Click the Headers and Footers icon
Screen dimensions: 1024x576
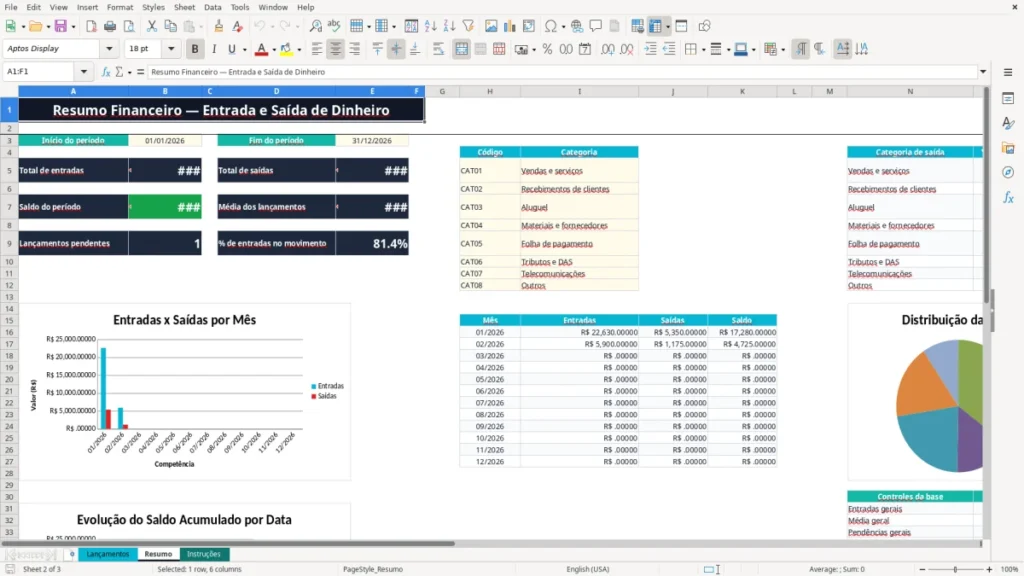pos(681,26)
